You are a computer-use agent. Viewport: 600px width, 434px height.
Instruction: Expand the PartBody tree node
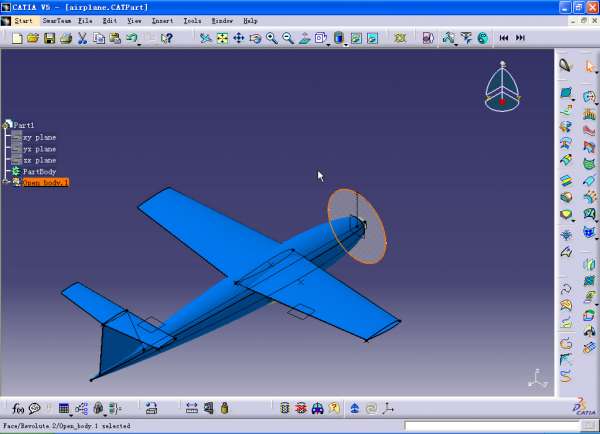[x=16, y=171]
